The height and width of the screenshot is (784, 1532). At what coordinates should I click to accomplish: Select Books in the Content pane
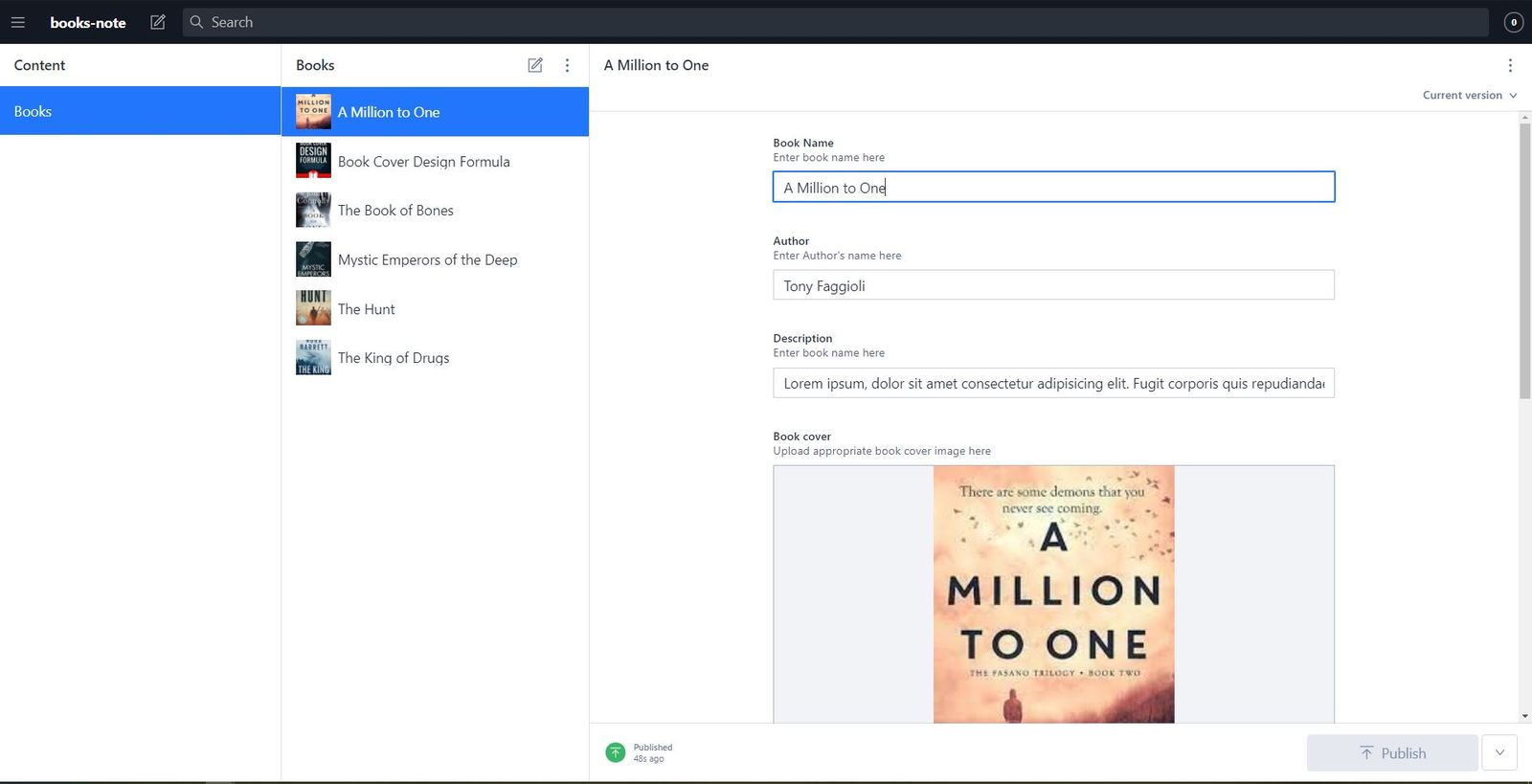140,111
